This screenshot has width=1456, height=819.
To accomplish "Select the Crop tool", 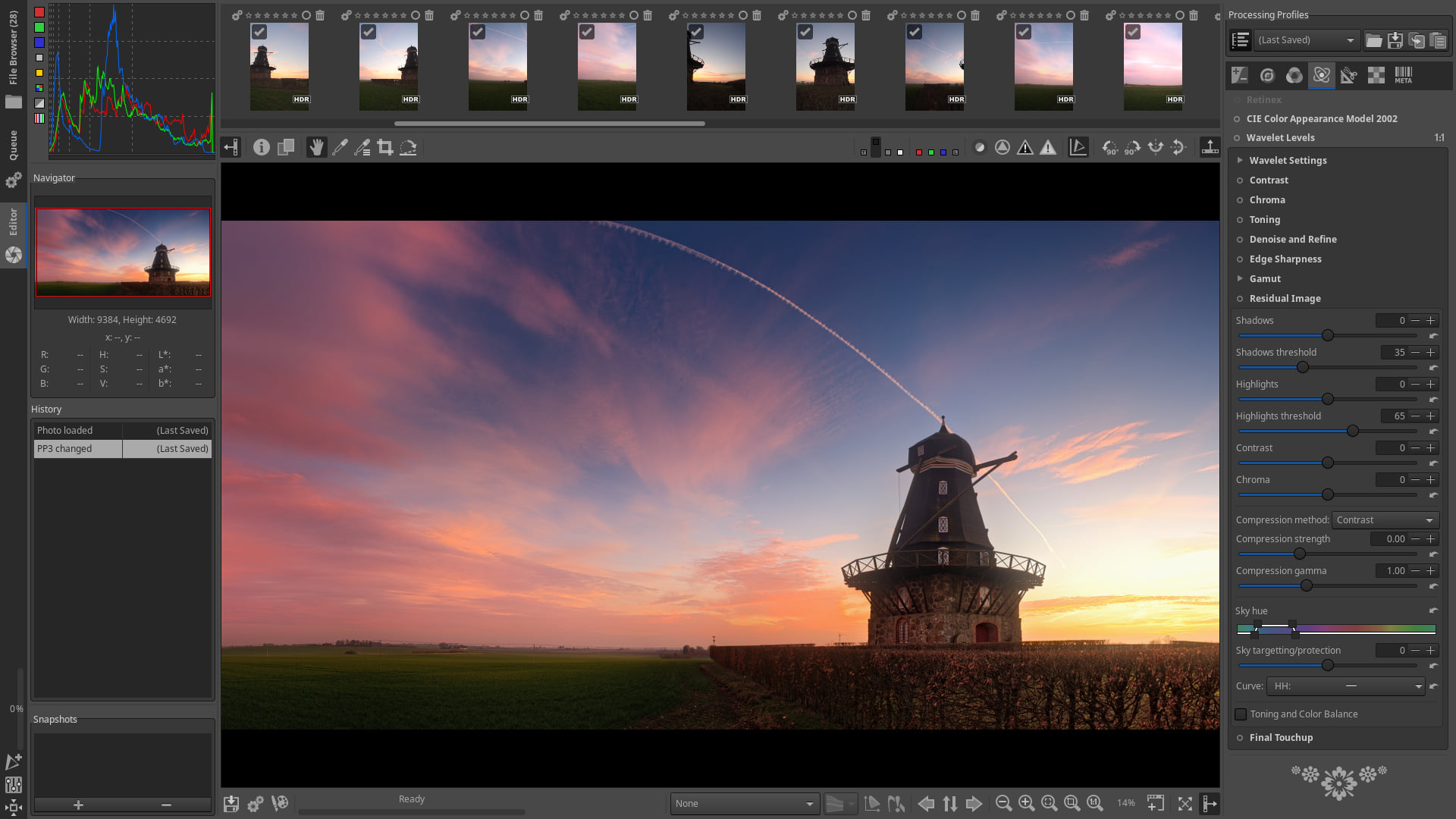I will [x=385, y=147].
